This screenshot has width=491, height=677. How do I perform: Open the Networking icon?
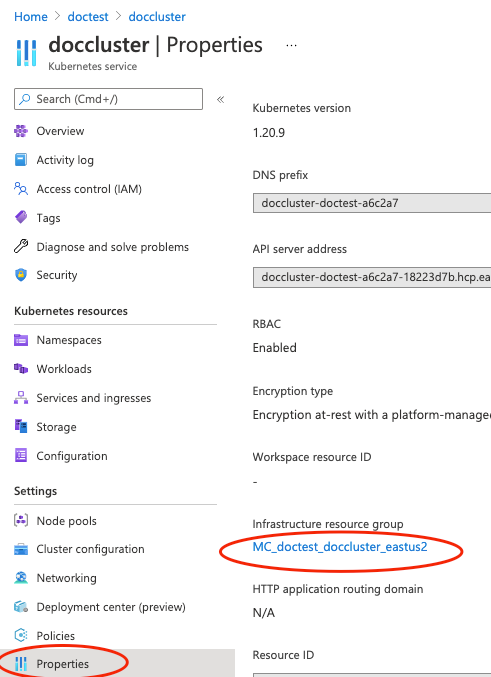pyautogui.click(x=21, y=578)
